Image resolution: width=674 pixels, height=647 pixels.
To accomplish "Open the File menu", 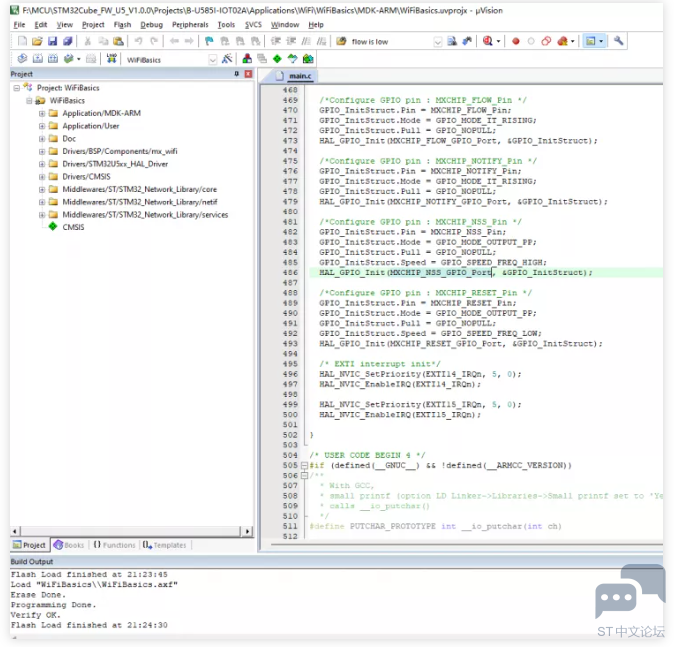I will click(19, 25).
